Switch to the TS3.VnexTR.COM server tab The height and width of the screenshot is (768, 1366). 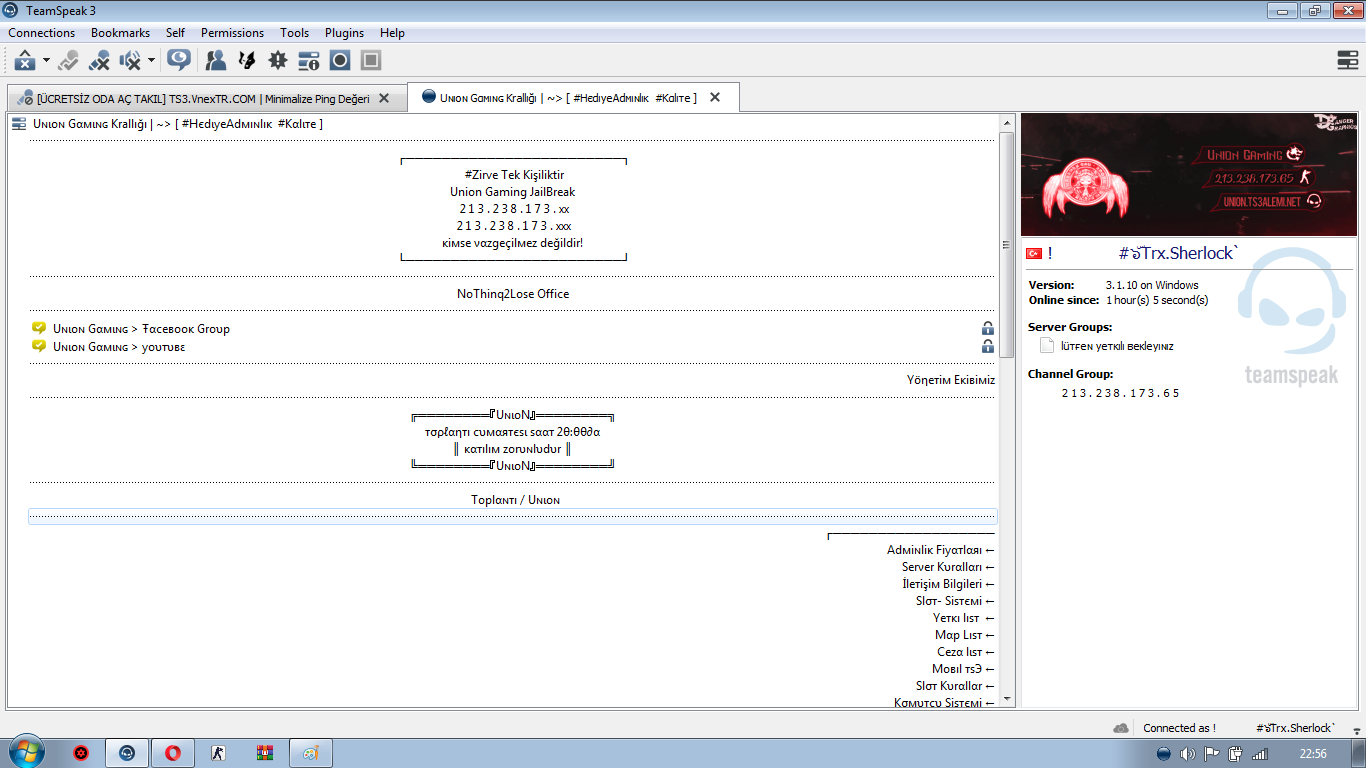click(207, 99)
